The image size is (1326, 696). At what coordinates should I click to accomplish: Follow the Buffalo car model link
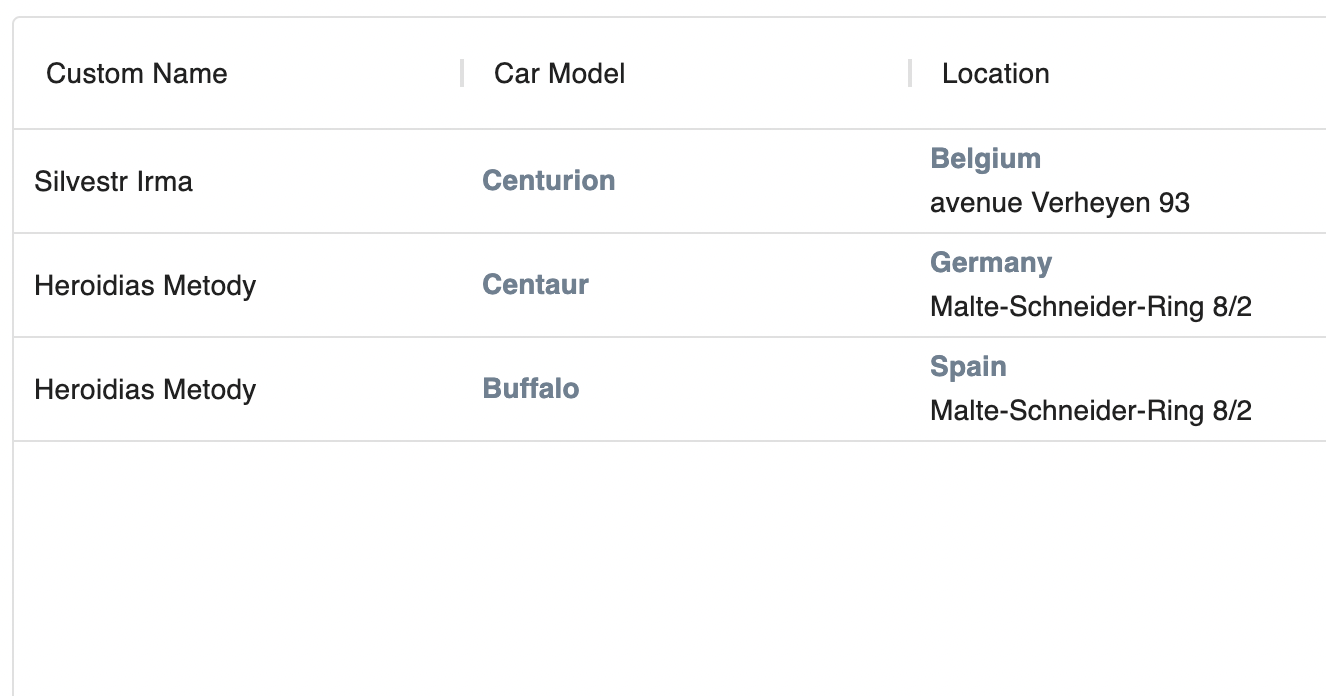(530, 389)
